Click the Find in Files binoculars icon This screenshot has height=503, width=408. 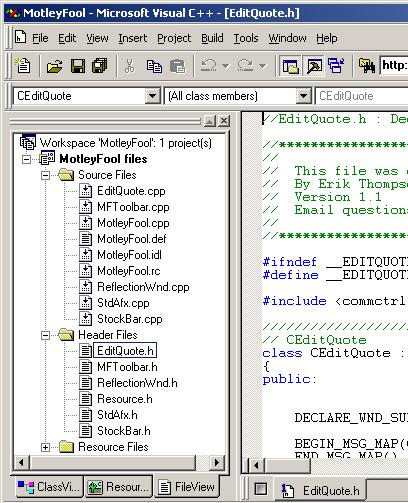367,66
